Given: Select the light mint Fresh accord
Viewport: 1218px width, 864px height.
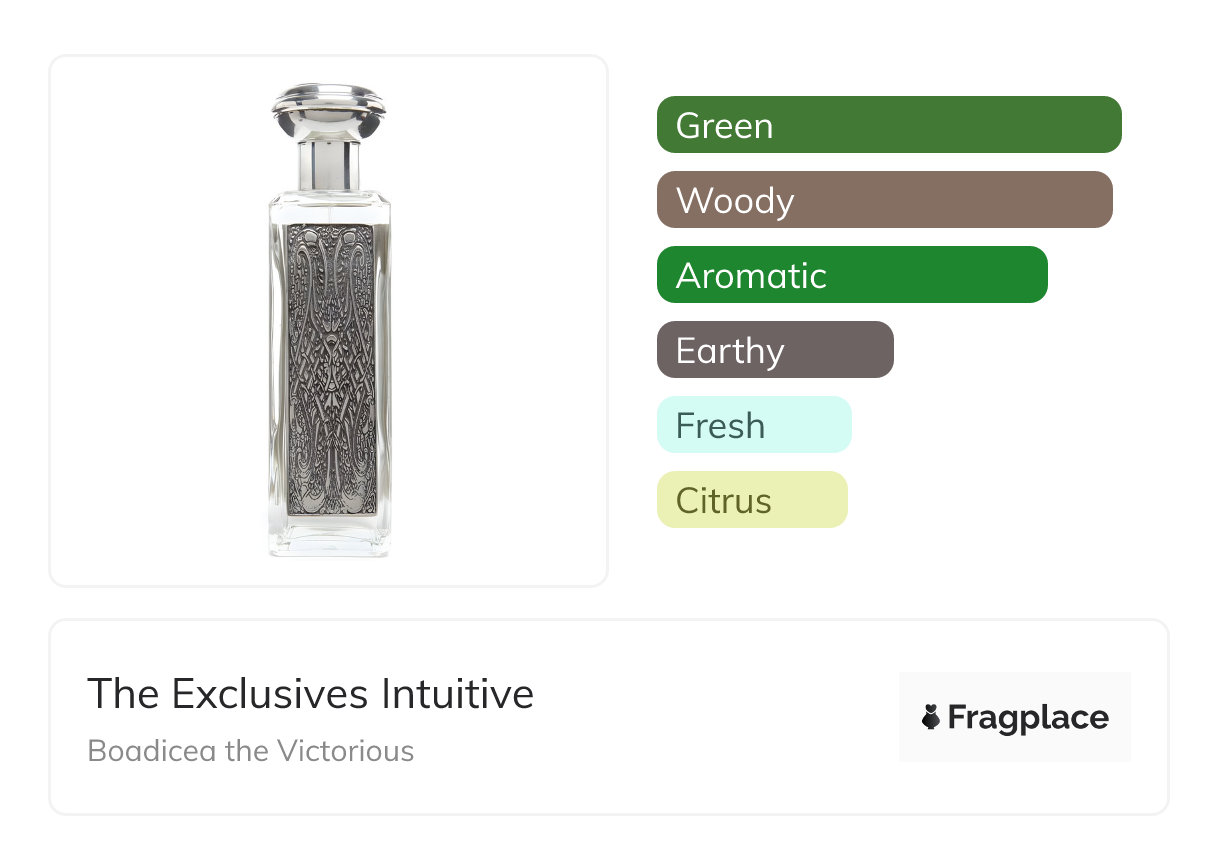Looking at the screenshot, I should pyautogui.click(x=754, y=425).
